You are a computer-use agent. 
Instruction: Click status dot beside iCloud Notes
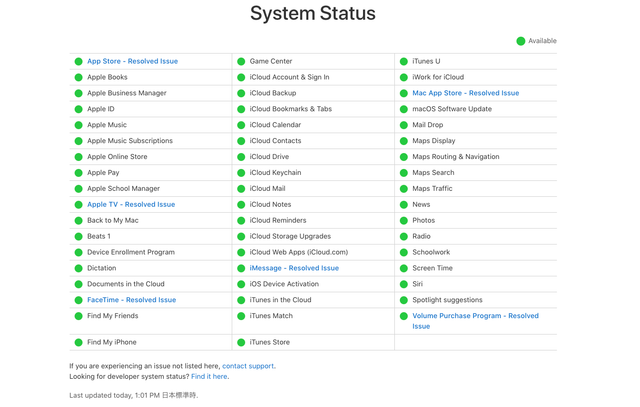241,205
